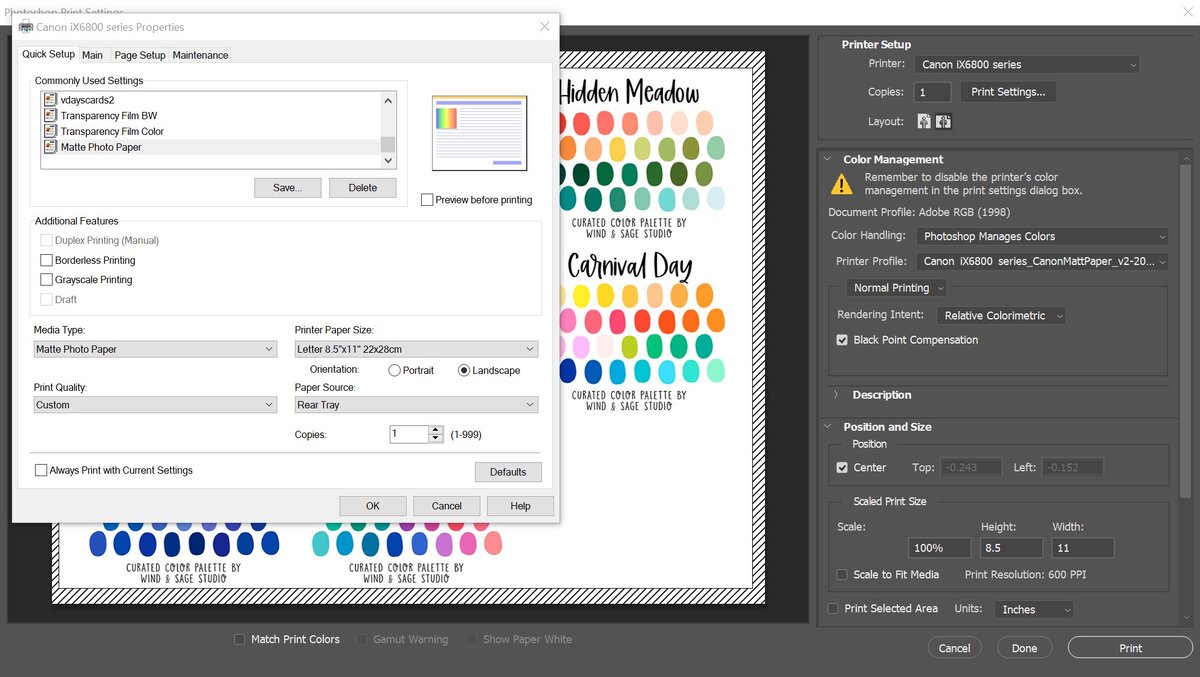Click the vdayscards2 preset icon
Screen dimensions: 1200x677
(x=50, y=100)
